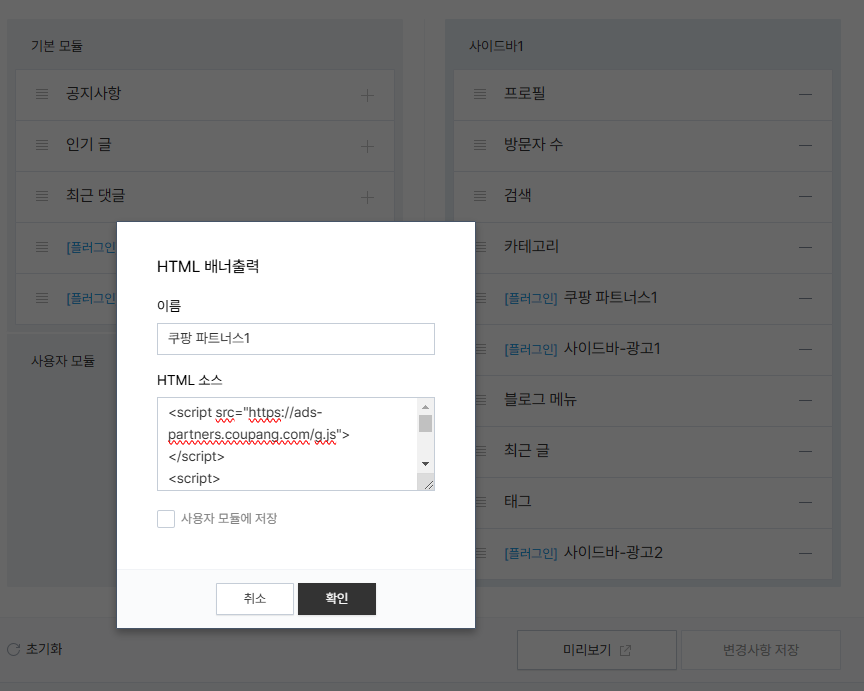The image size is (864, 691).
Task: Click into the HTML 소스 textarea
Action: (287, 444)
